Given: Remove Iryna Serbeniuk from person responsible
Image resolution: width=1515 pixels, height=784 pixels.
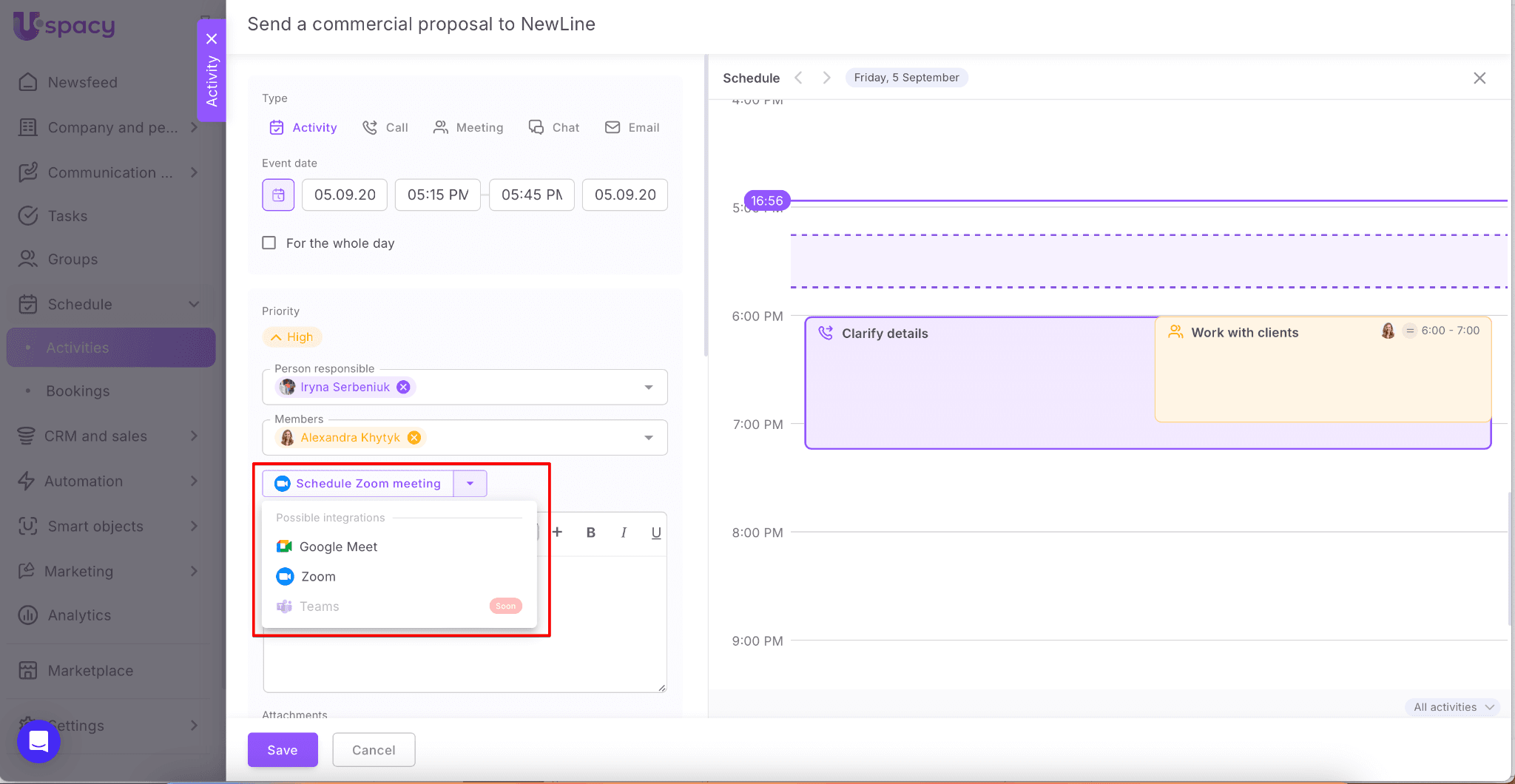Looking at the screenshot, I should pos(403,387).
